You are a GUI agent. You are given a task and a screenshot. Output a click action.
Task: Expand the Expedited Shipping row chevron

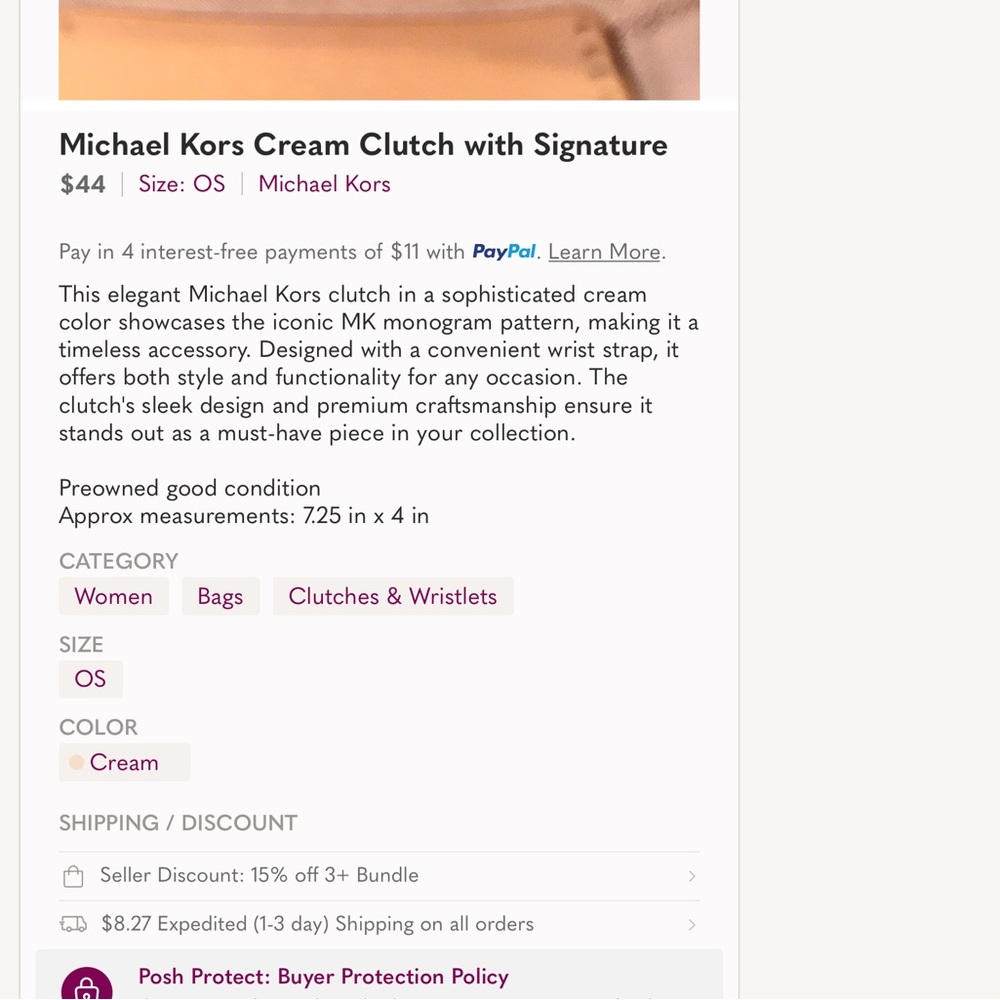(692, 925)
